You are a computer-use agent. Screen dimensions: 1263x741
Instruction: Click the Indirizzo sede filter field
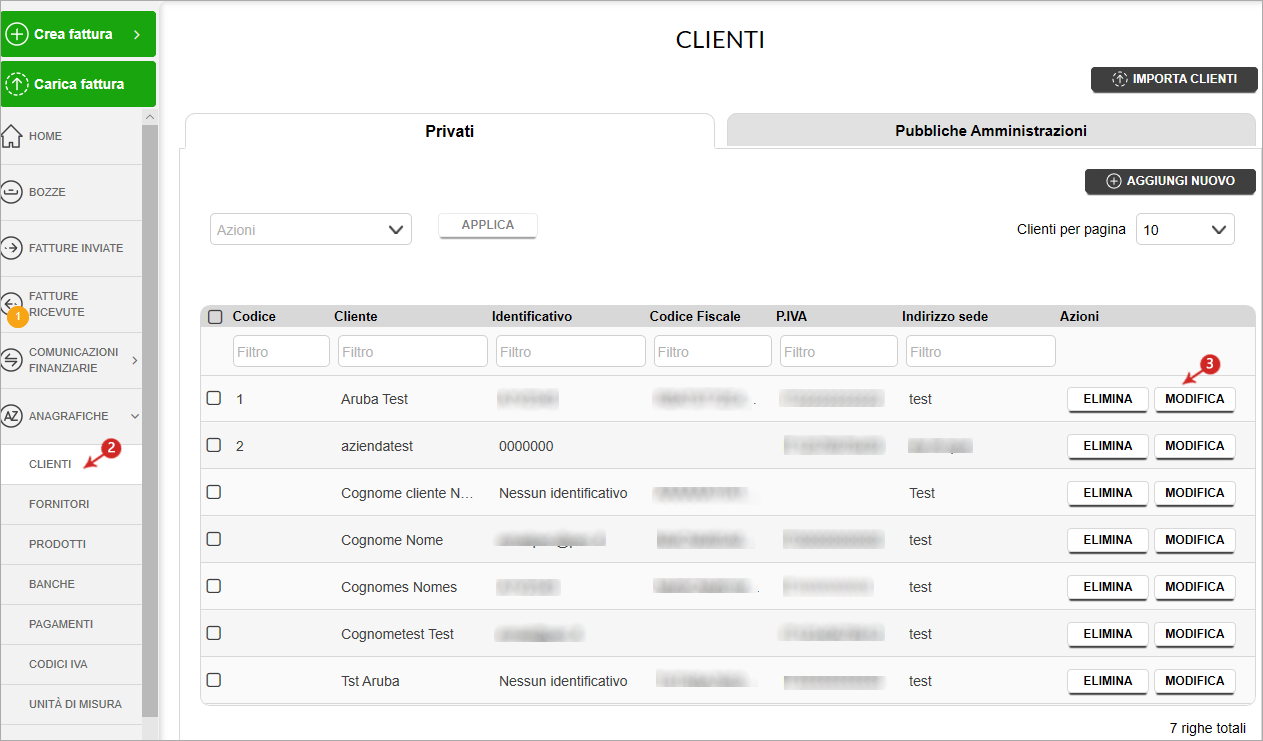(x=981, y=351)
